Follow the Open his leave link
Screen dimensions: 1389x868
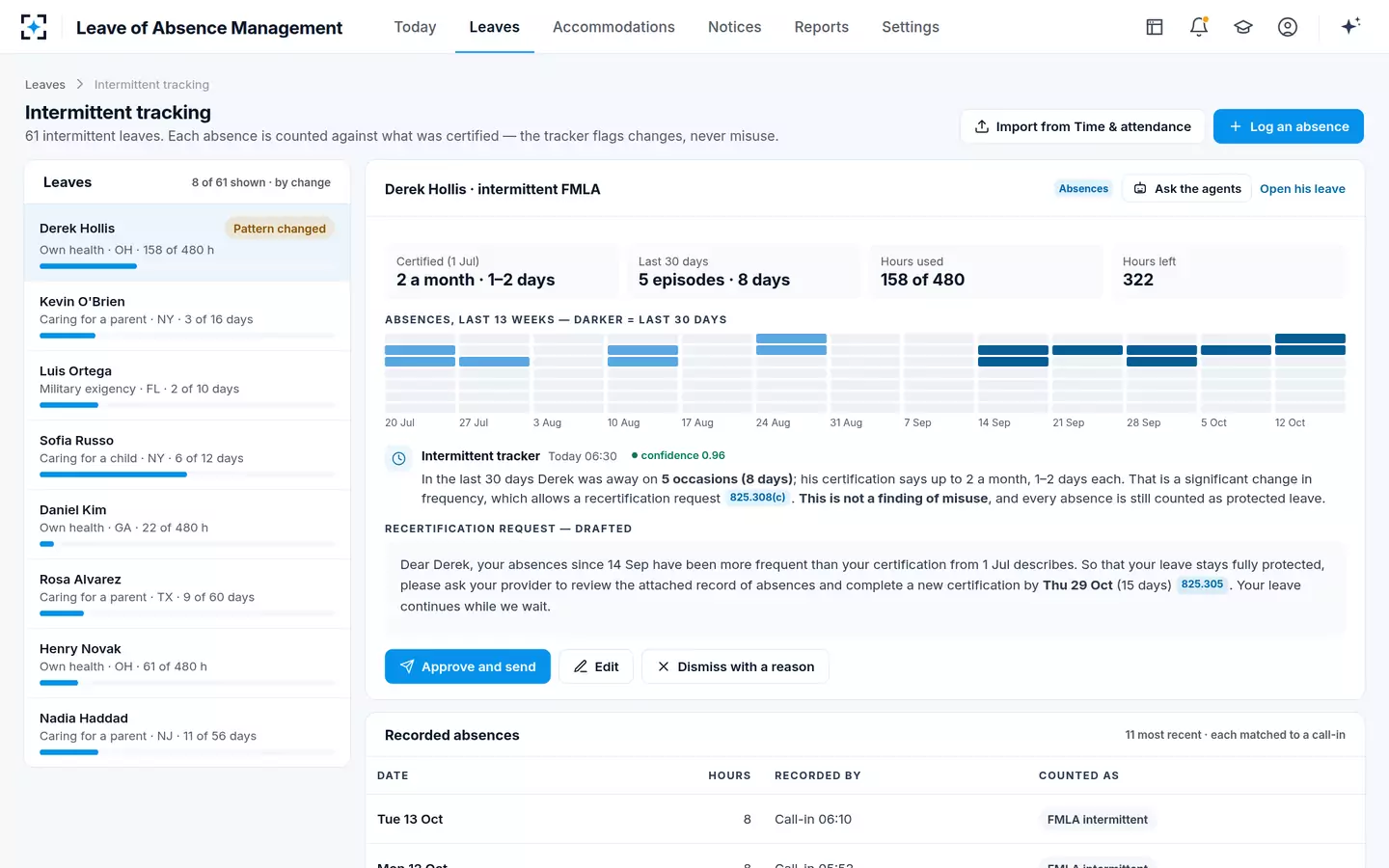[1302, 189]
